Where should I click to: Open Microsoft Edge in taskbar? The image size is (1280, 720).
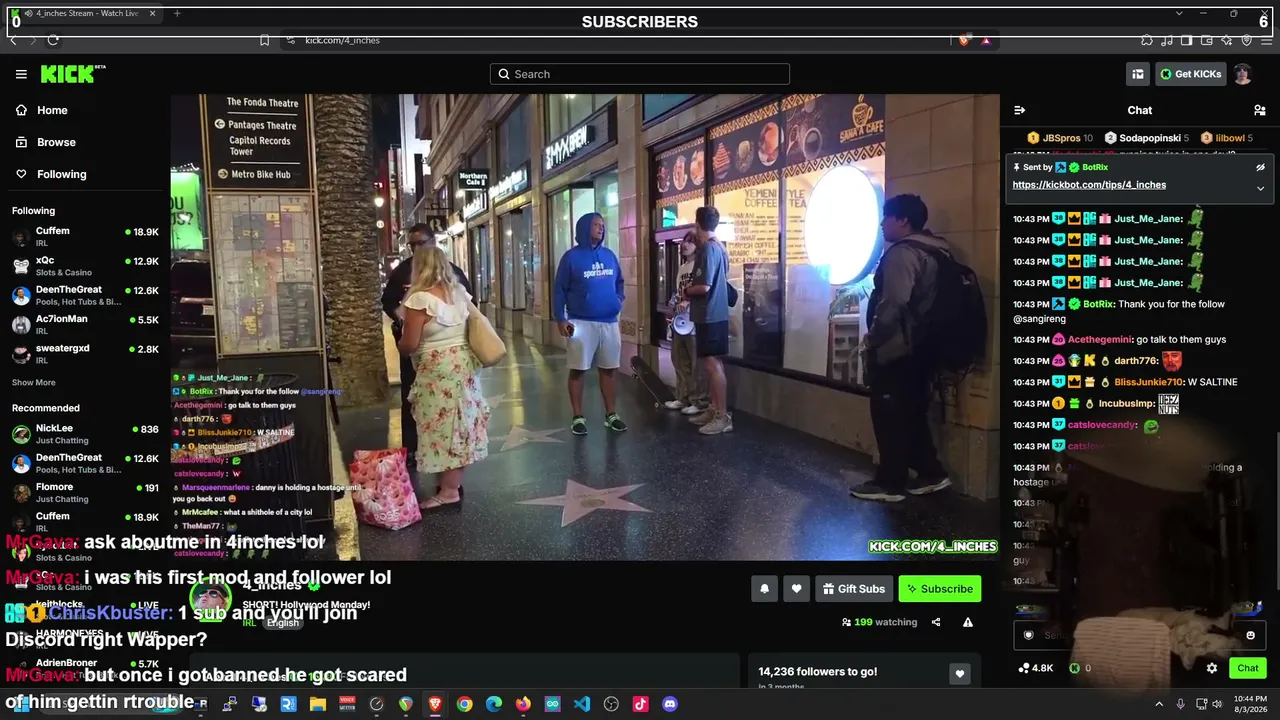[x=494, y=704]
